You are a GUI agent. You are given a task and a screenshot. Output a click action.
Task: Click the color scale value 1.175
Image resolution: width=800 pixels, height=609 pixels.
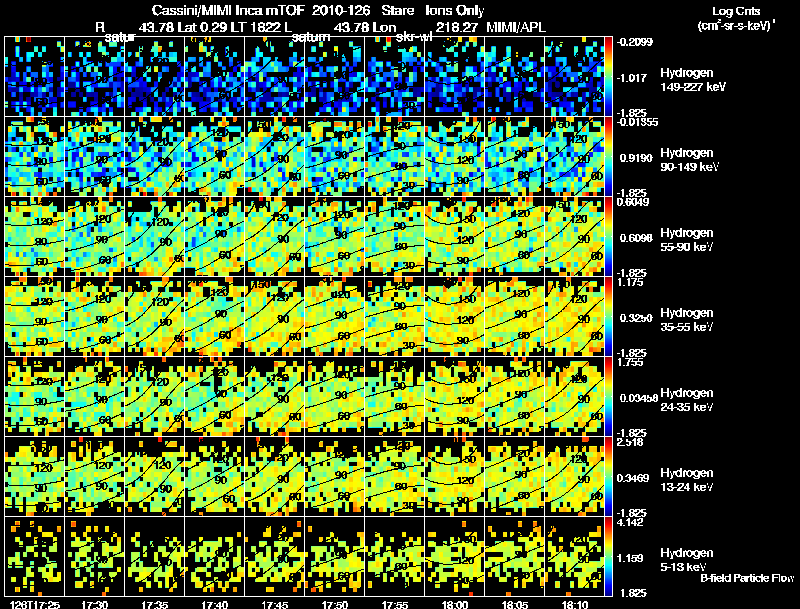(630, 282)
